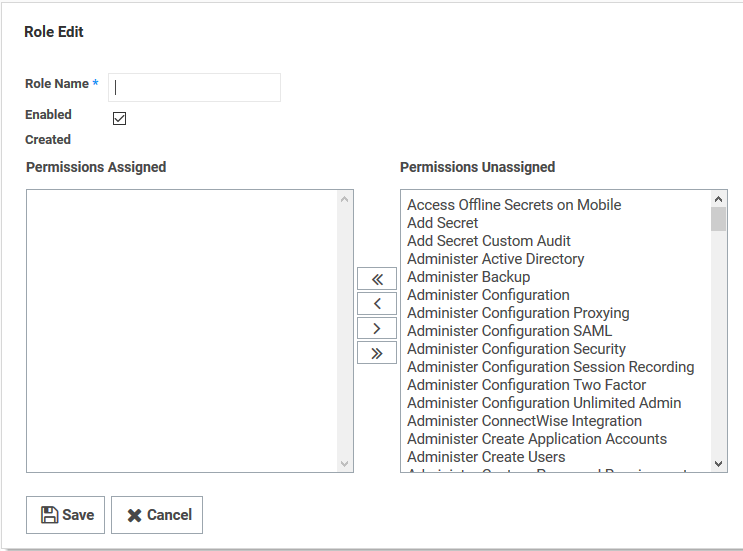The width and height of the screenshot is (743, 551).
Task: Click the single left chevron move button
Action: click(377, 304)
